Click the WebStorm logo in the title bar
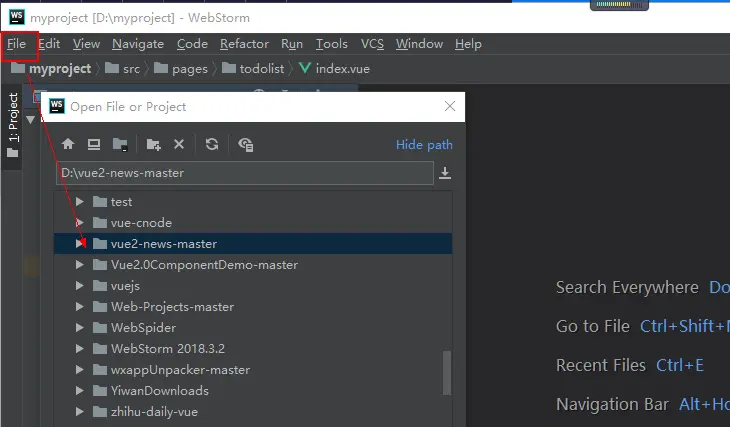The width and height of the screenshot is (730, 427). click(17, 17)
